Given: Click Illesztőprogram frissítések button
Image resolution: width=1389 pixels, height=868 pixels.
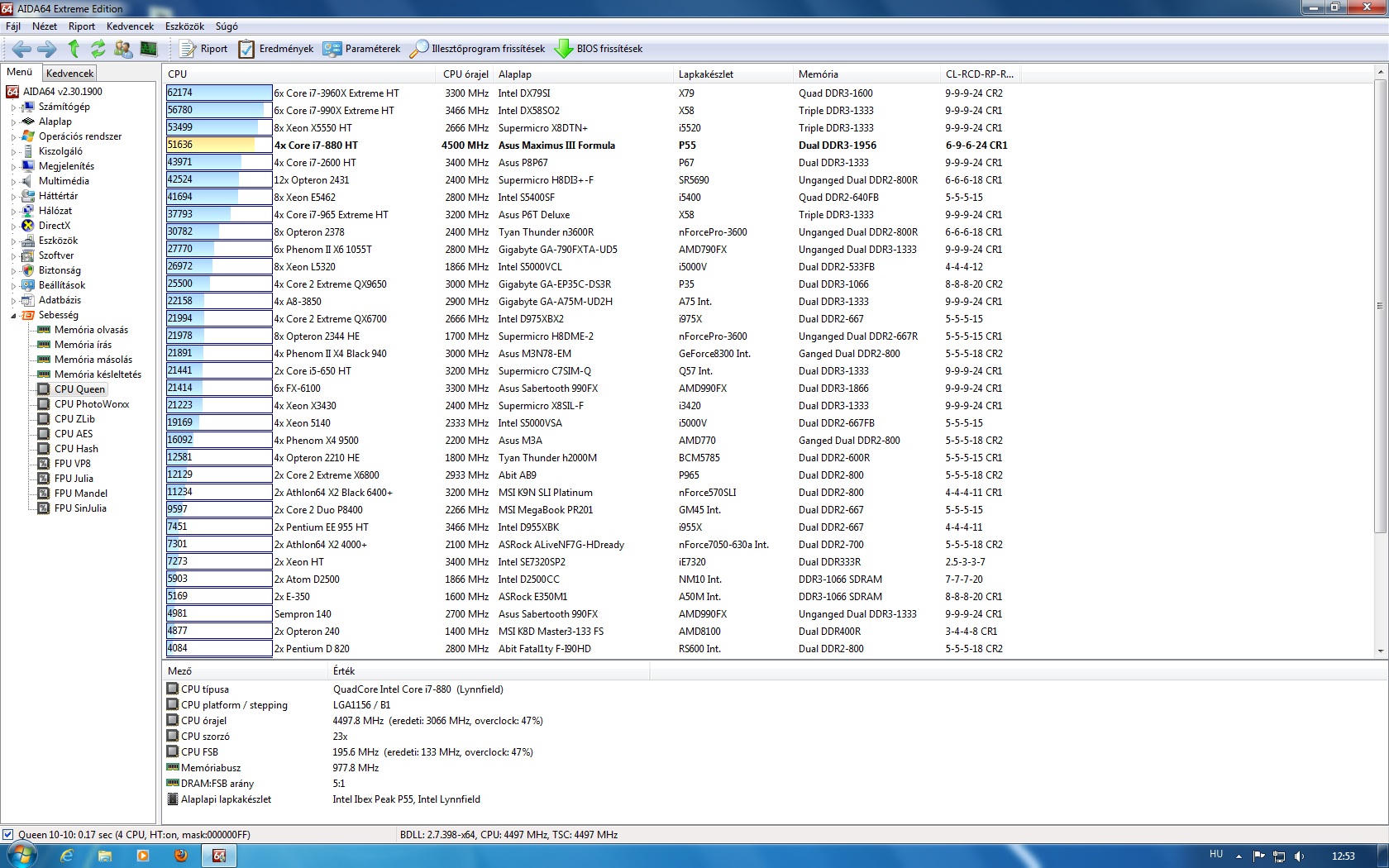Looking at the screenshot, I should (x=477, y=49).
